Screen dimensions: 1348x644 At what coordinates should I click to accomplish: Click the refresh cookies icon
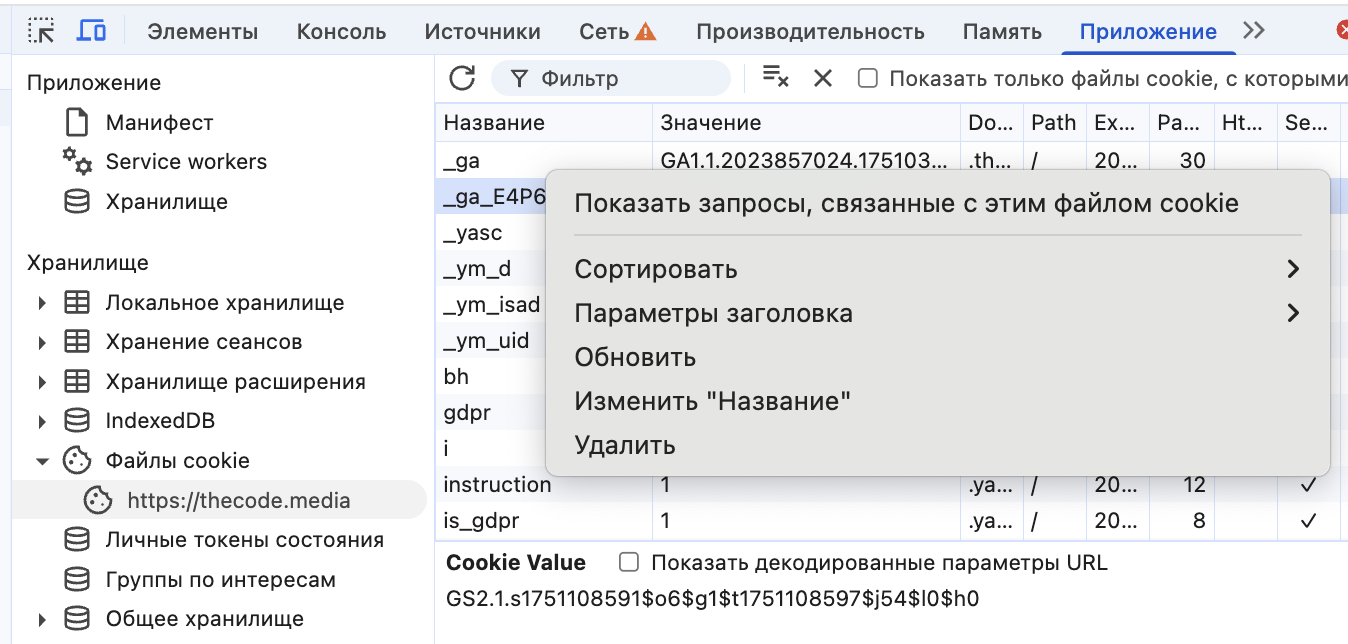462,78
